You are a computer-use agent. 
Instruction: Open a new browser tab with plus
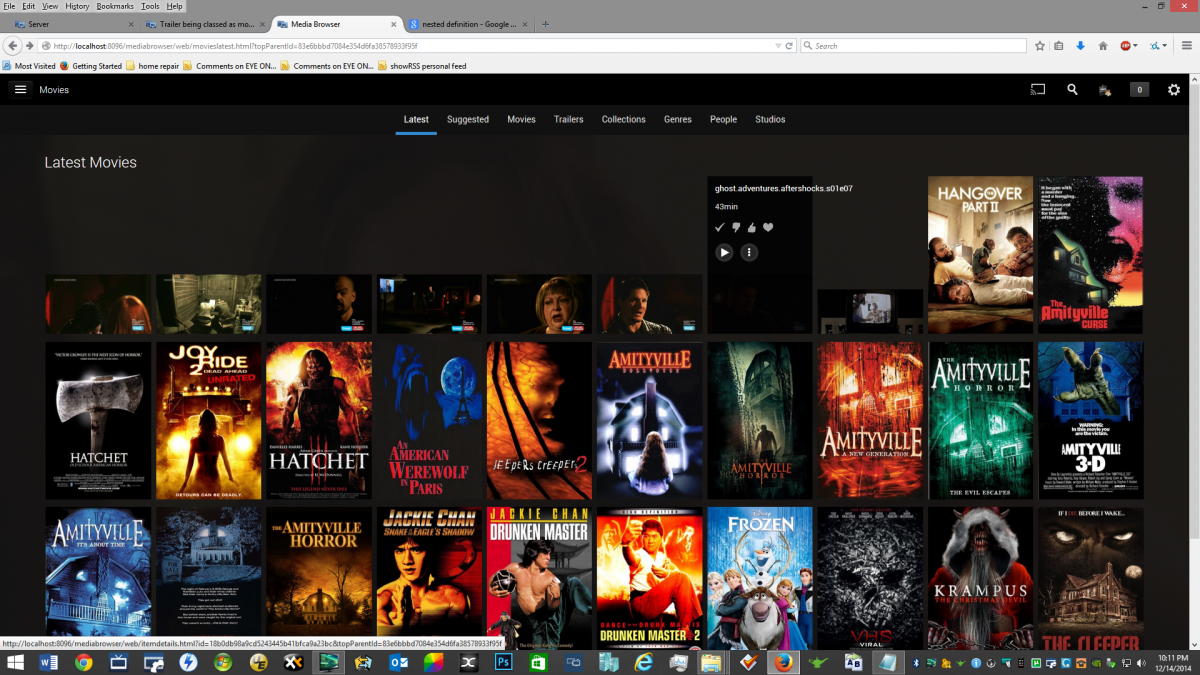pos(545,24)
